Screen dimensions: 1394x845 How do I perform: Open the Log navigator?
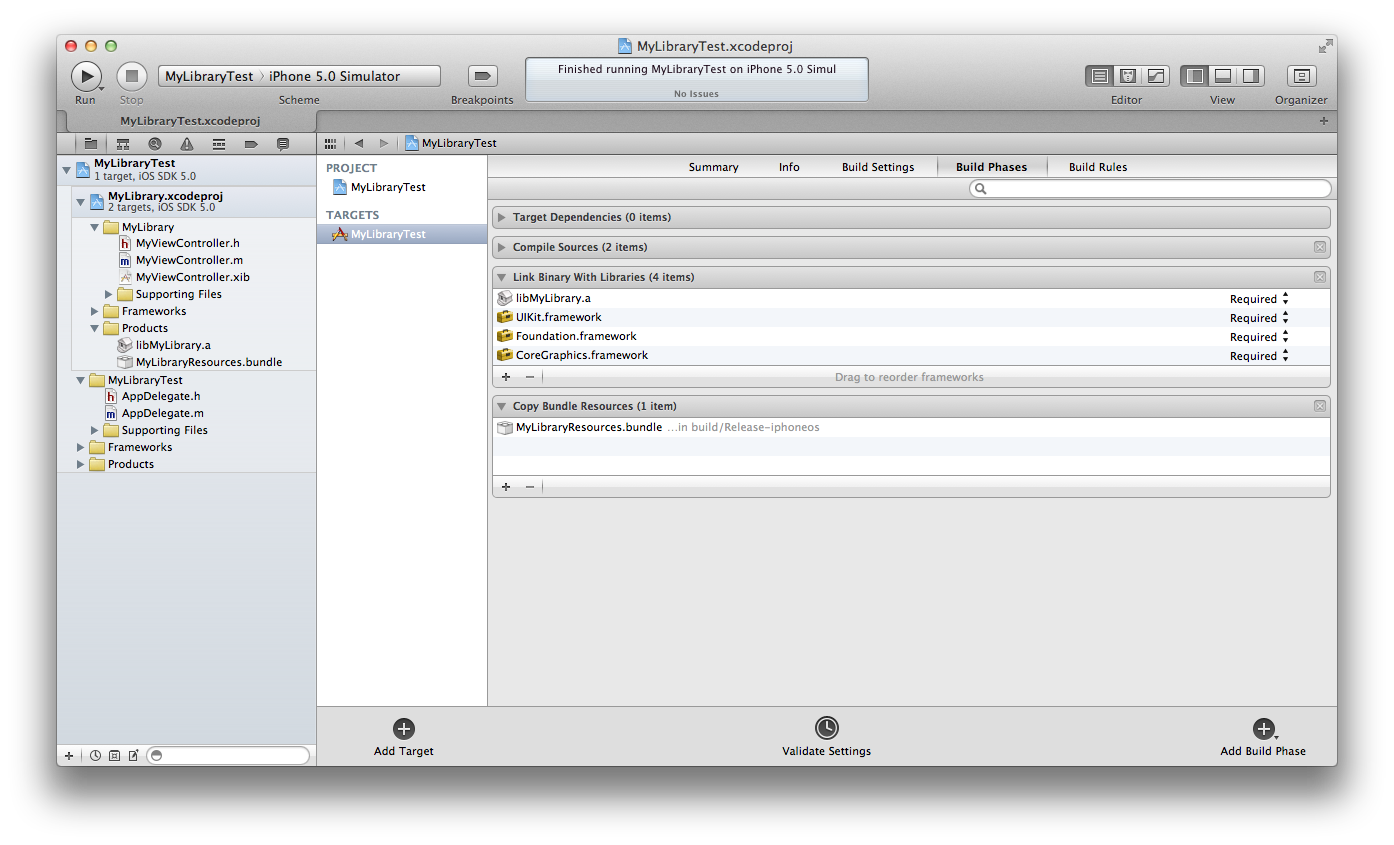click(283, 144)
